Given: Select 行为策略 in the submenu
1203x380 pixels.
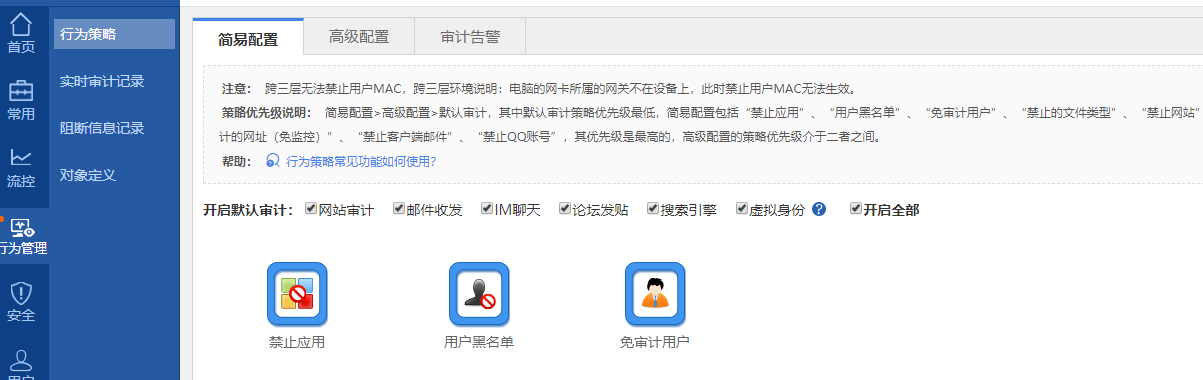Looking at the screenshot, I should pos(114,34).
